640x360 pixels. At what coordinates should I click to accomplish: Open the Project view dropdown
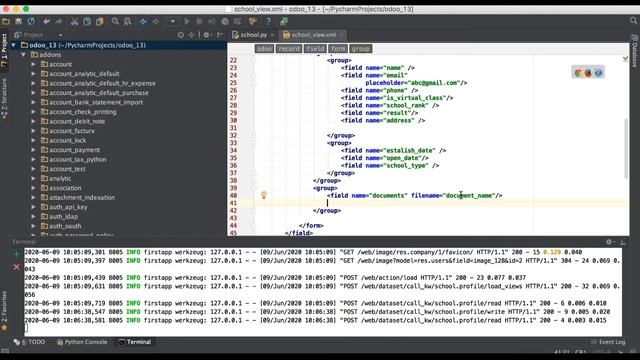pyautogui.click(x=60, y=35)
